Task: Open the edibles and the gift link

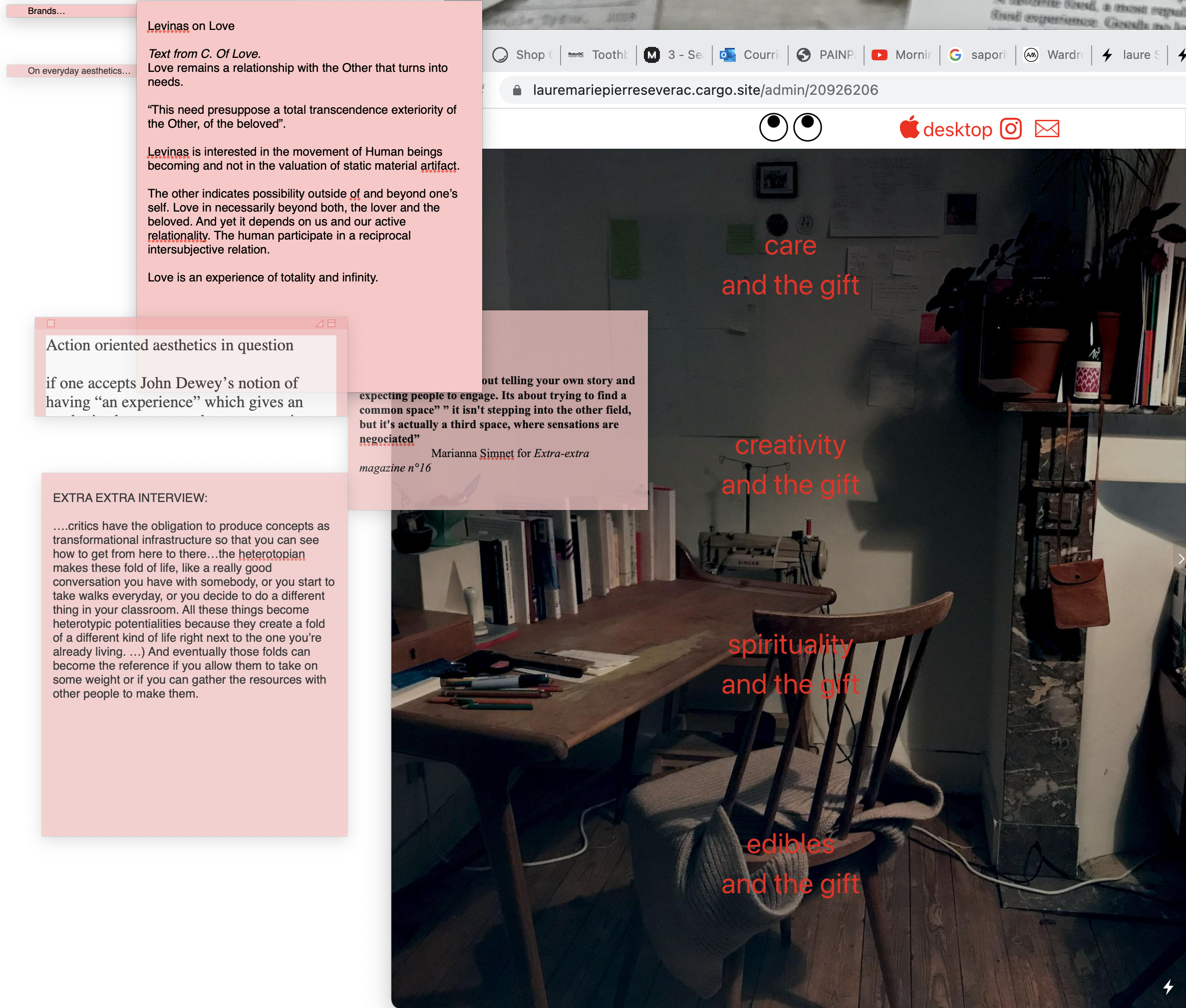Action: (x=790, y=863)
